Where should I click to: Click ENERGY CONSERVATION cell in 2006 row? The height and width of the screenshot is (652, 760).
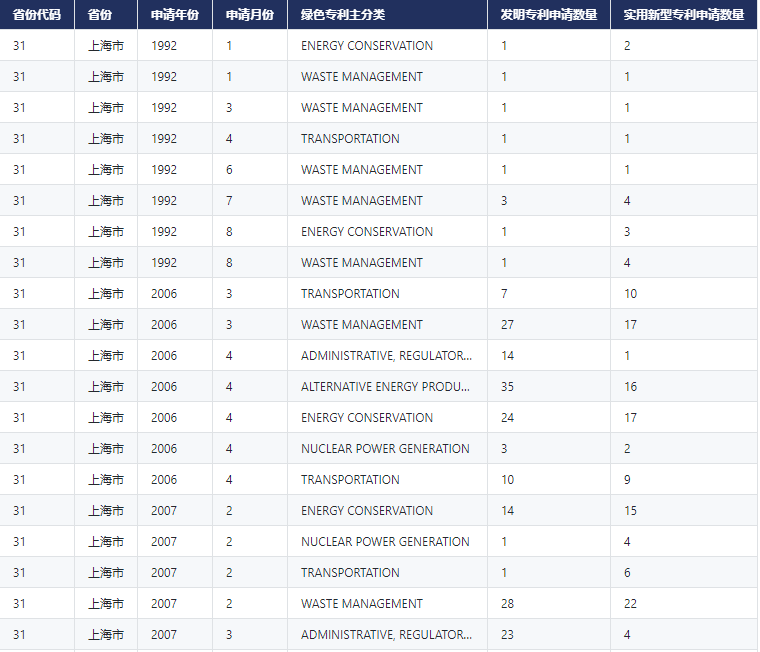pos(387,418)
